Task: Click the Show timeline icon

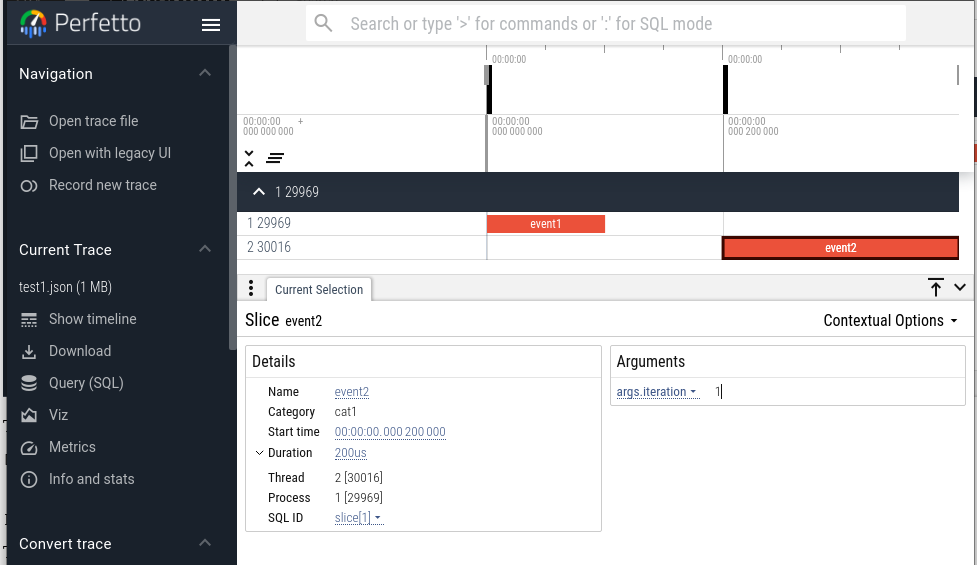Action: (29, 320)
